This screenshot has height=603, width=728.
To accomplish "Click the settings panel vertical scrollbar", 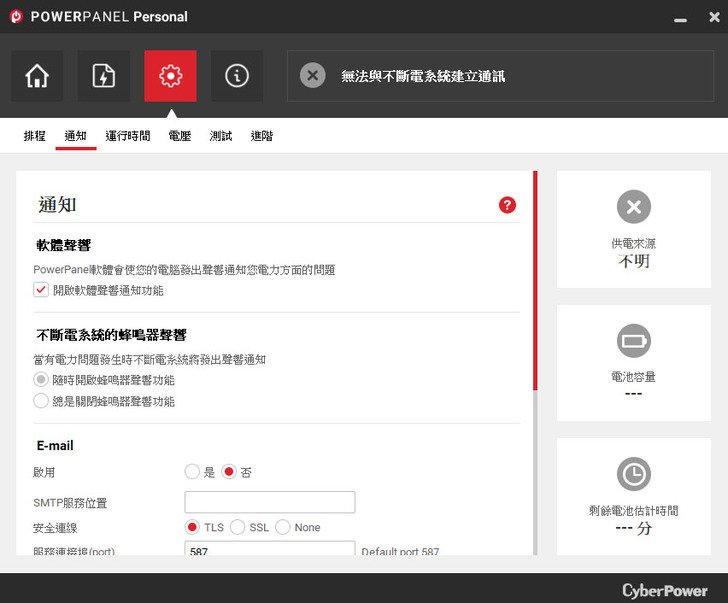I will pyautogui.click(x=535, y=281).
